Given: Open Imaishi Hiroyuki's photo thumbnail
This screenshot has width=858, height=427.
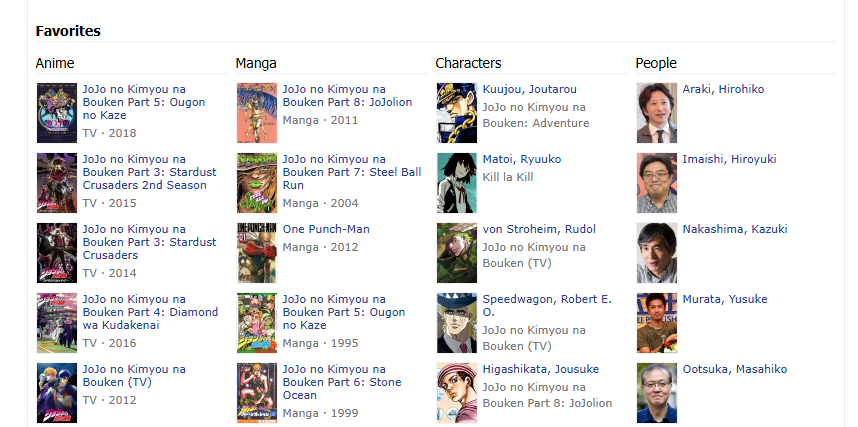Looking at the screenshot, I should (657, 183).
